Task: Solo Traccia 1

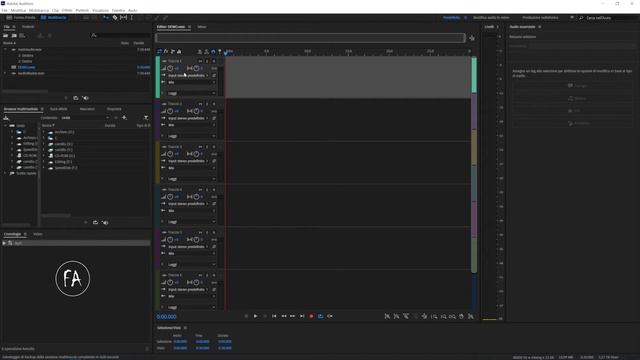Action: [x=207, y=61]
